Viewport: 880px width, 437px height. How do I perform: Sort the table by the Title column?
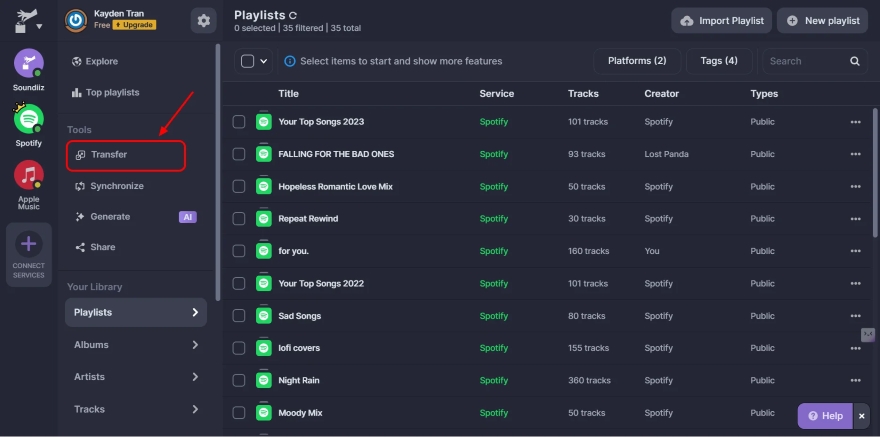coord(288,94)
